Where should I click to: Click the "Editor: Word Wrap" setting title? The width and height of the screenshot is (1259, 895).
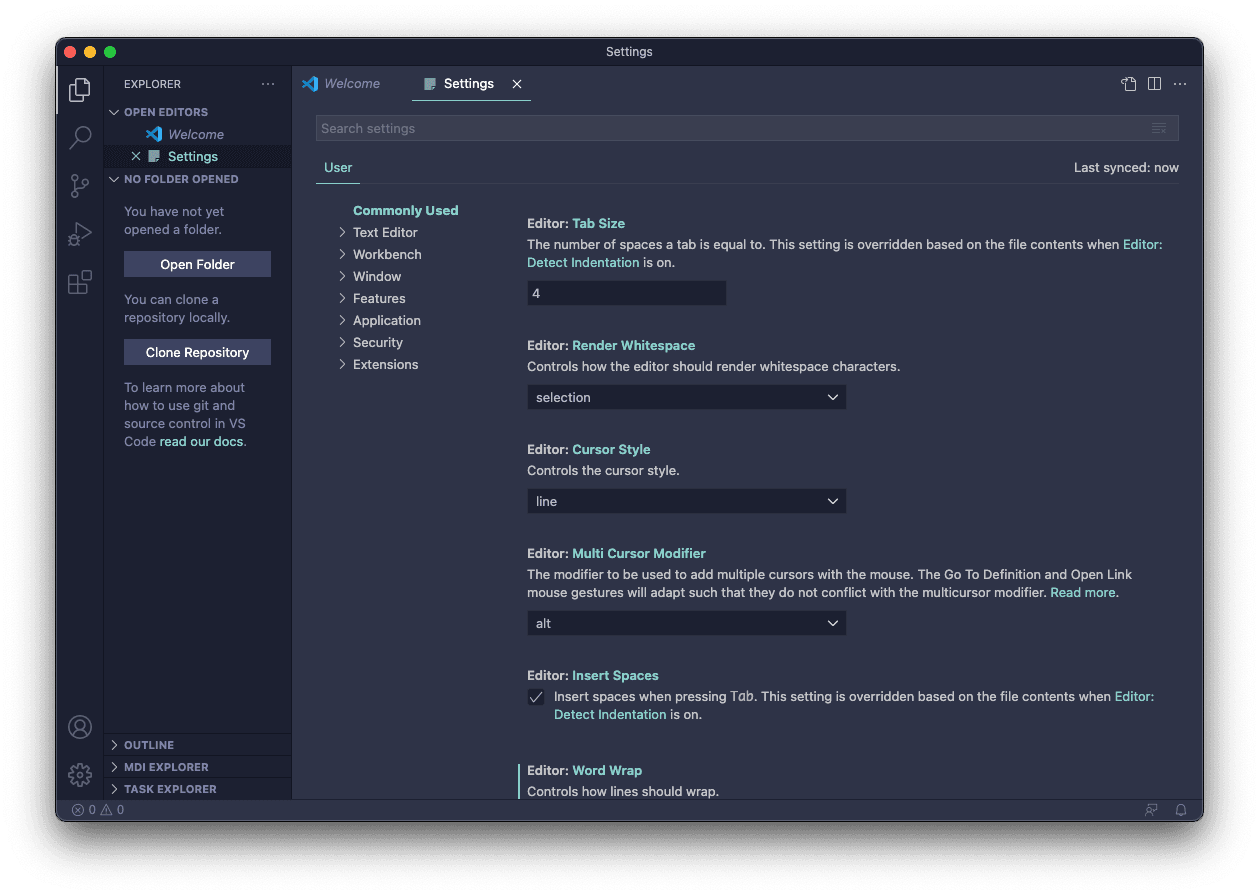(585, 770)
